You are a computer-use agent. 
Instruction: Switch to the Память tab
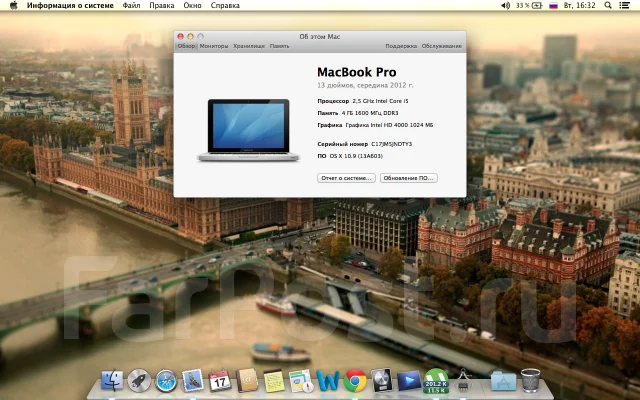pos(280,46)
